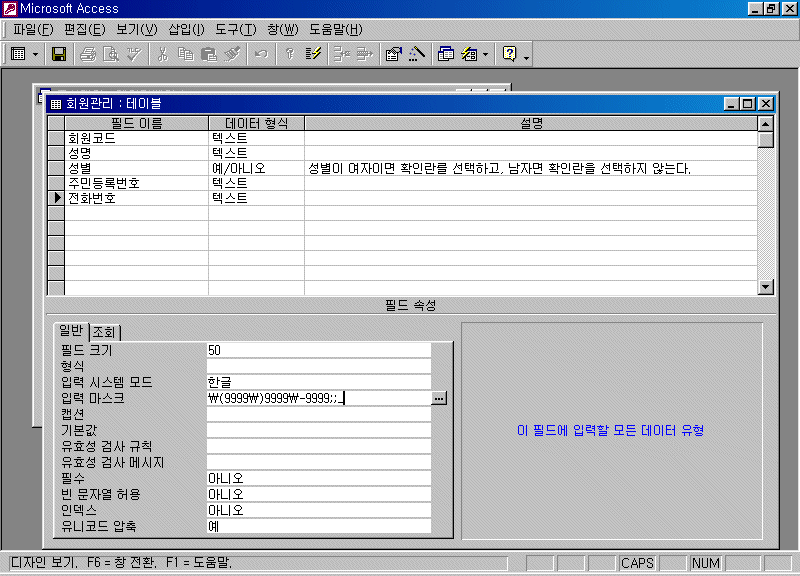This screenshot has height=576, width=800.
Task: Click the 필드 크기 value box
Action: pyautogui.click(x=318, y=350)
